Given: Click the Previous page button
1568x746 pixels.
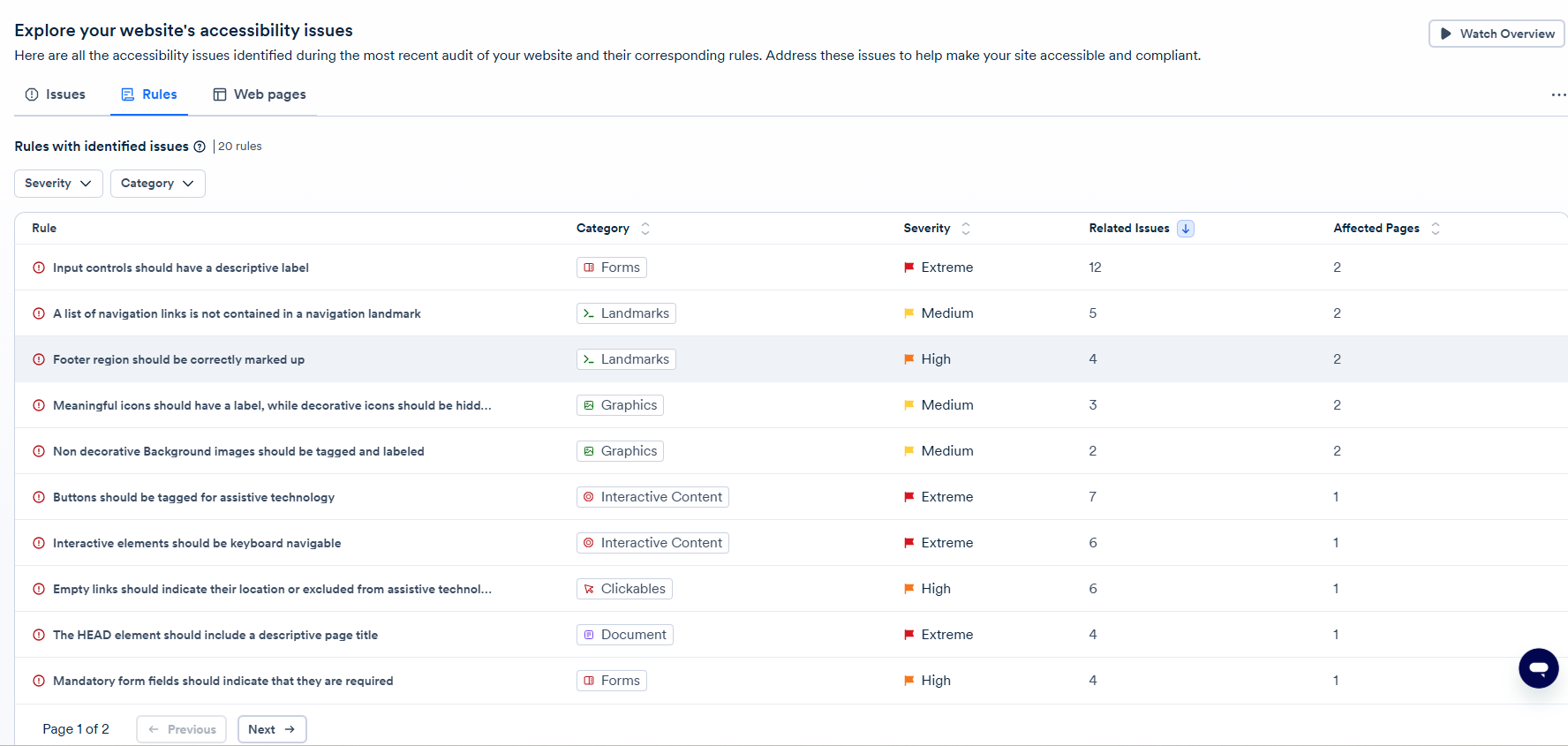Looking at the screenshot, I should [182, 729].
